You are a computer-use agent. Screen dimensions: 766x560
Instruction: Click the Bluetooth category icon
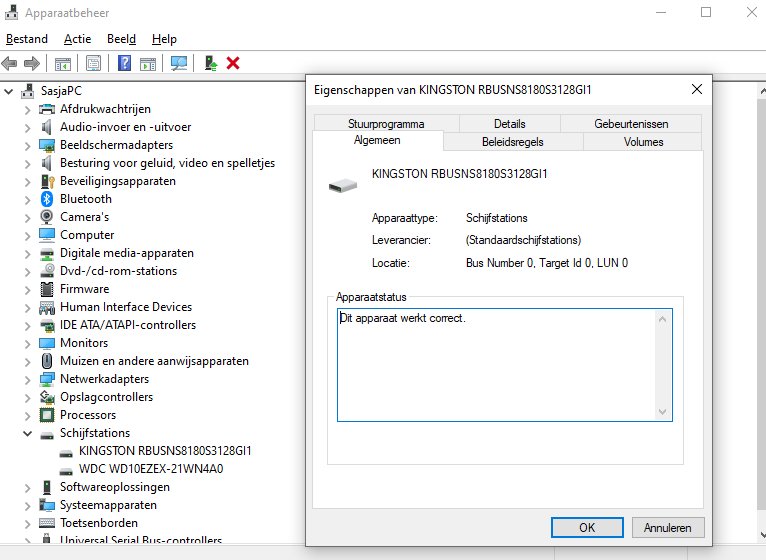click(x=47, y=199)
